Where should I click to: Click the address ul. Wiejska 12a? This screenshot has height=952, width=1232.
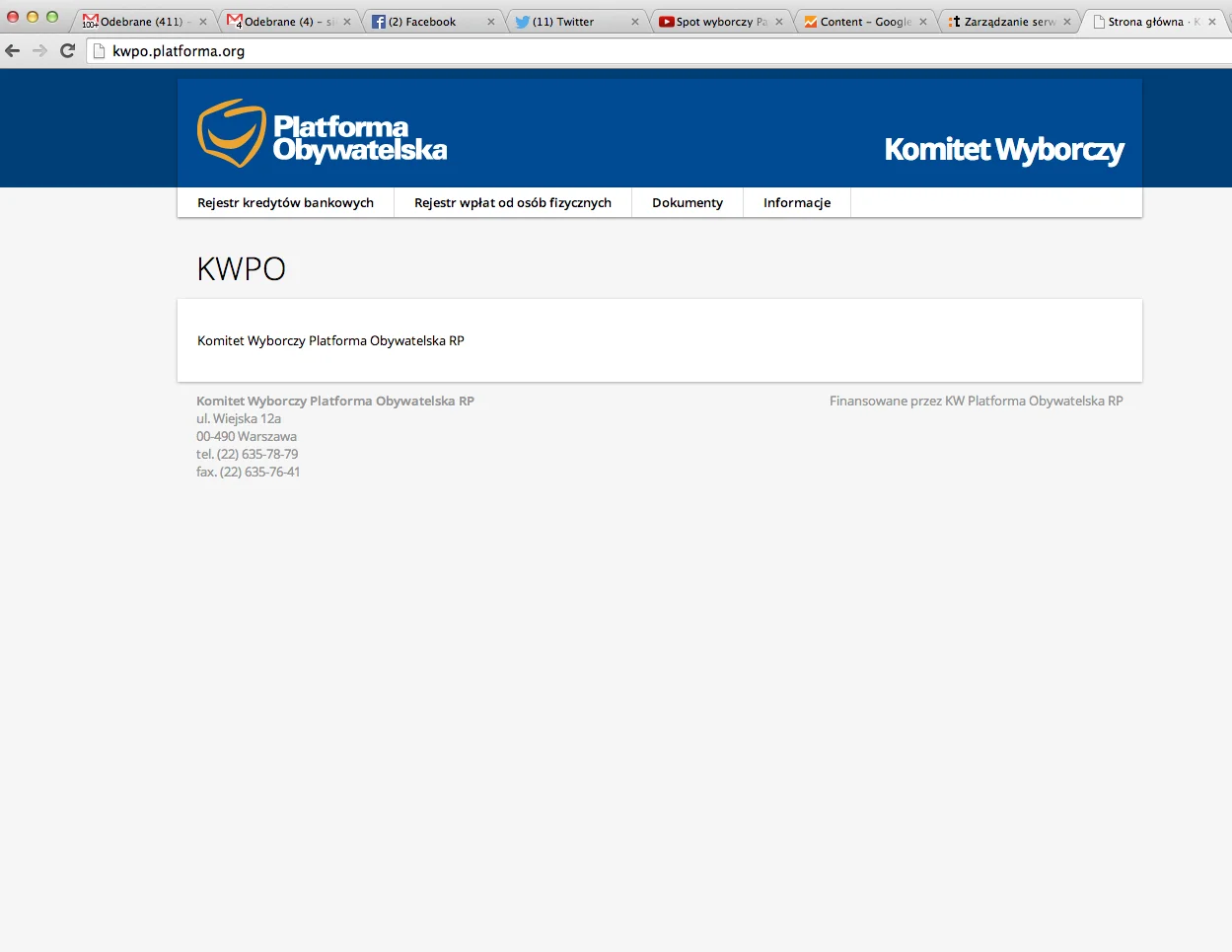(x=239, y=418)
